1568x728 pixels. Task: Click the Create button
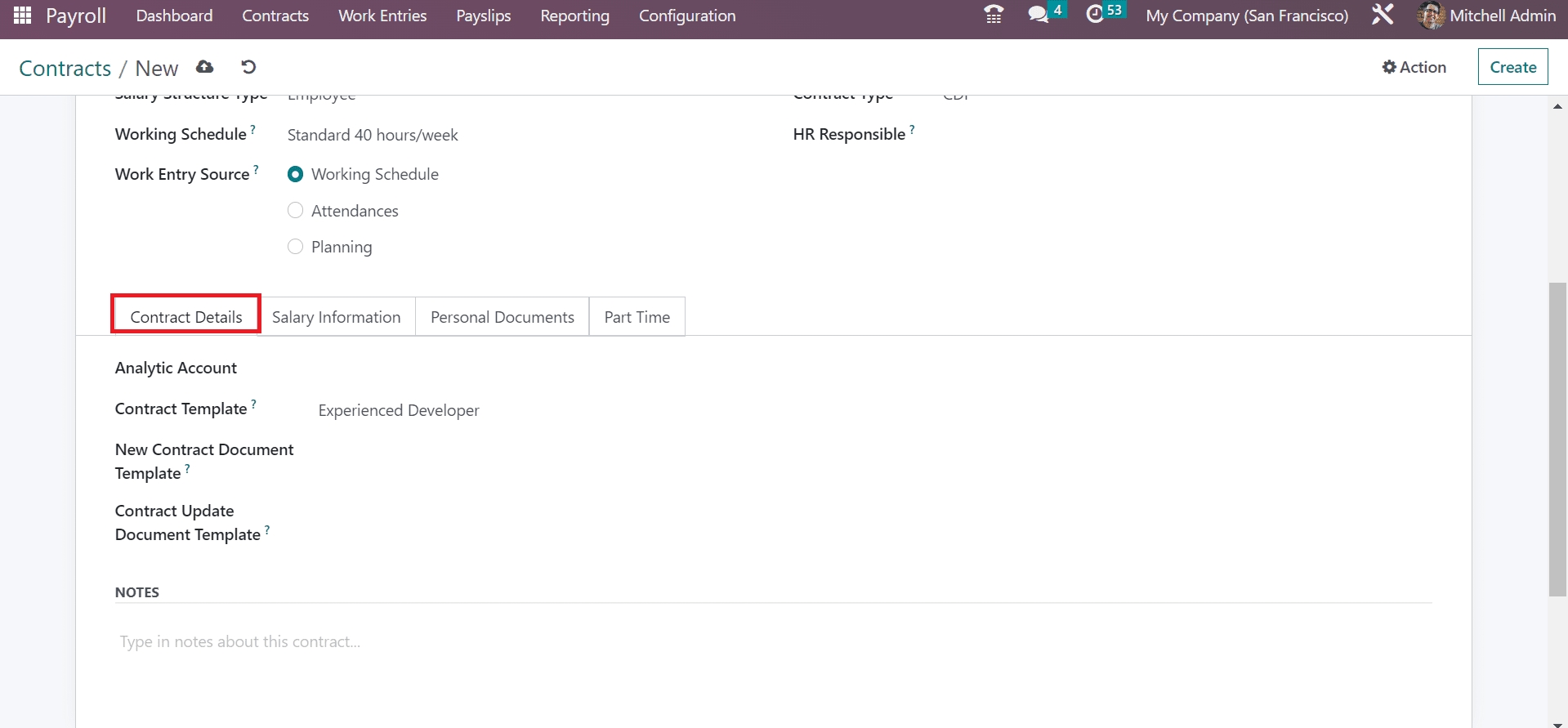(1512, 67)
